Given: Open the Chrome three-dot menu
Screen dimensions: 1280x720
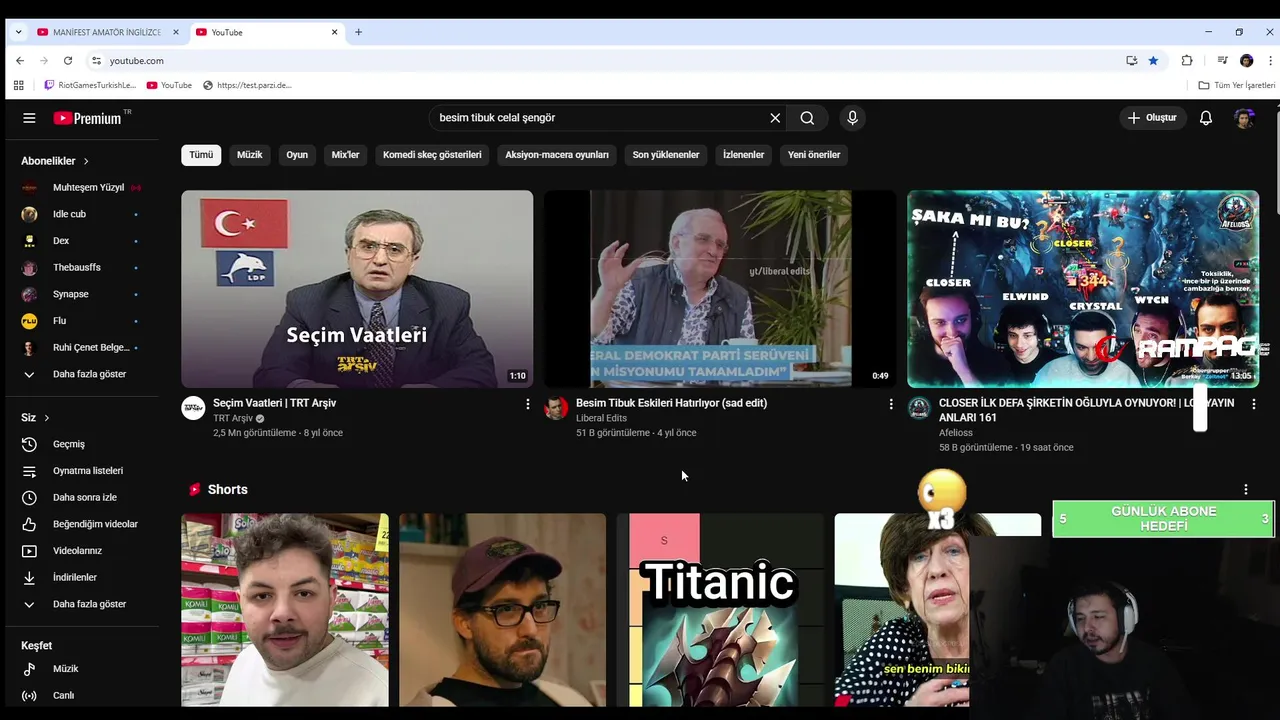Looking at the screenshot, I should point(1270,61).
